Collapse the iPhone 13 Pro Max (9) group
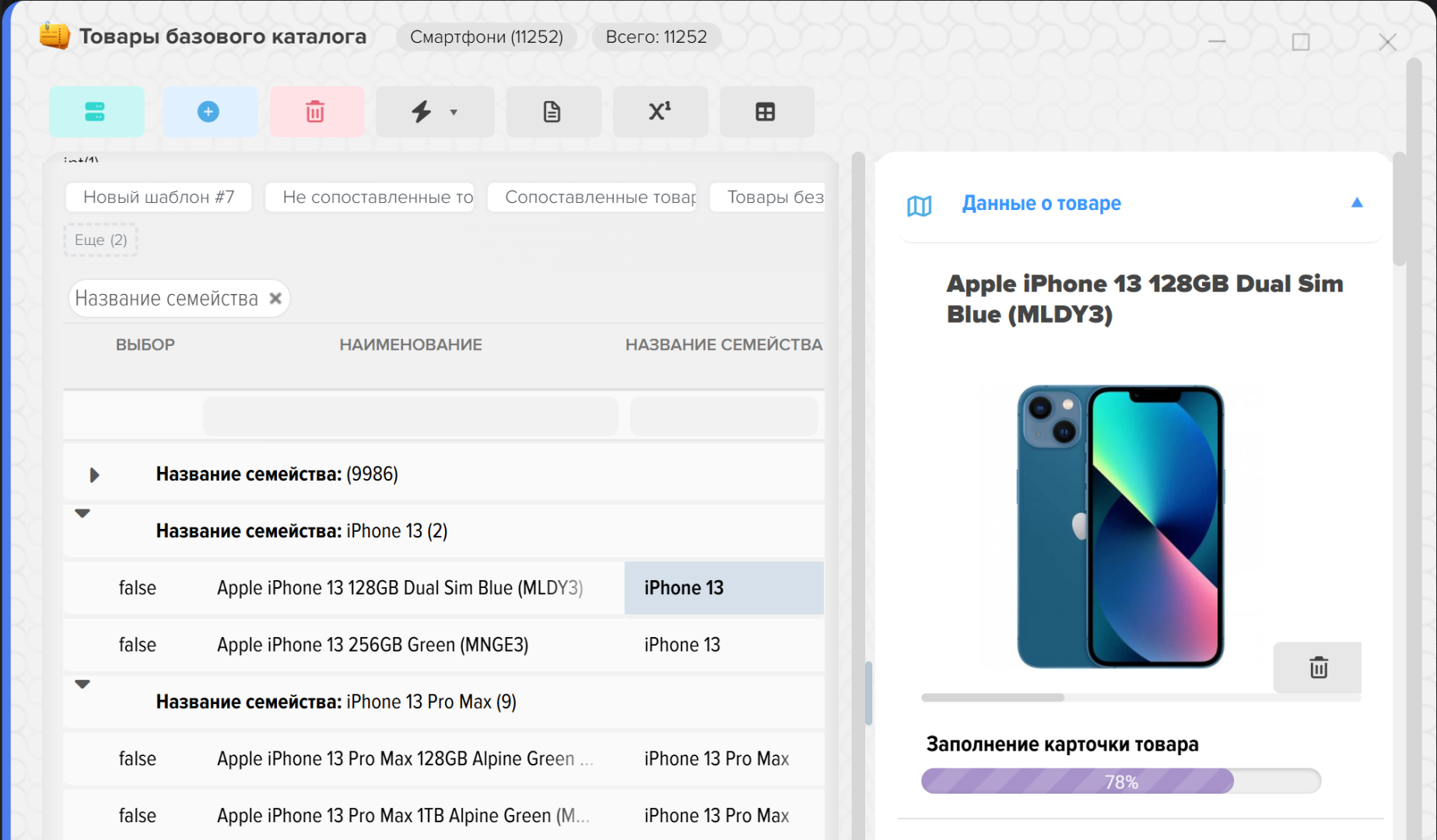This screenshot has width=1437, height=840. pos(82,684)
